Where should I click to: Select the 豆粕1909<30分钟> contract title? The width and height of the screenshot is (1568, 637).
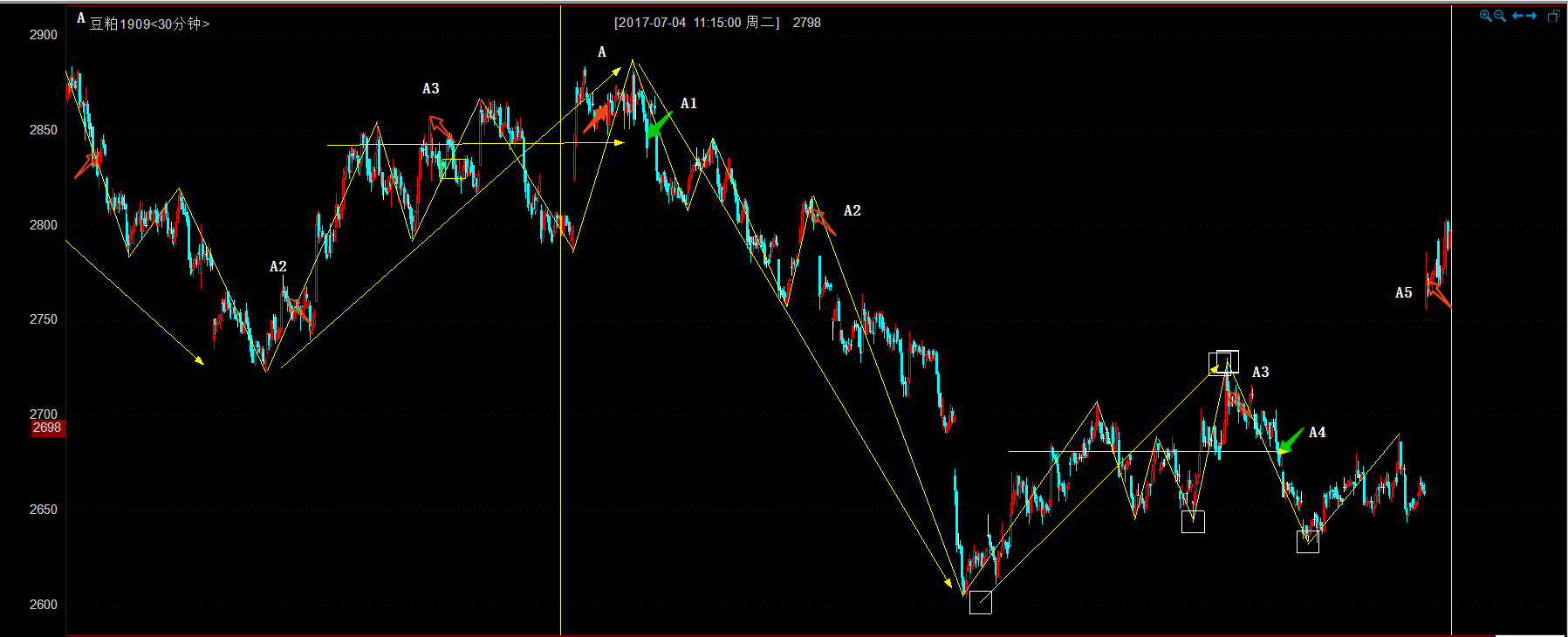[149, 24]
